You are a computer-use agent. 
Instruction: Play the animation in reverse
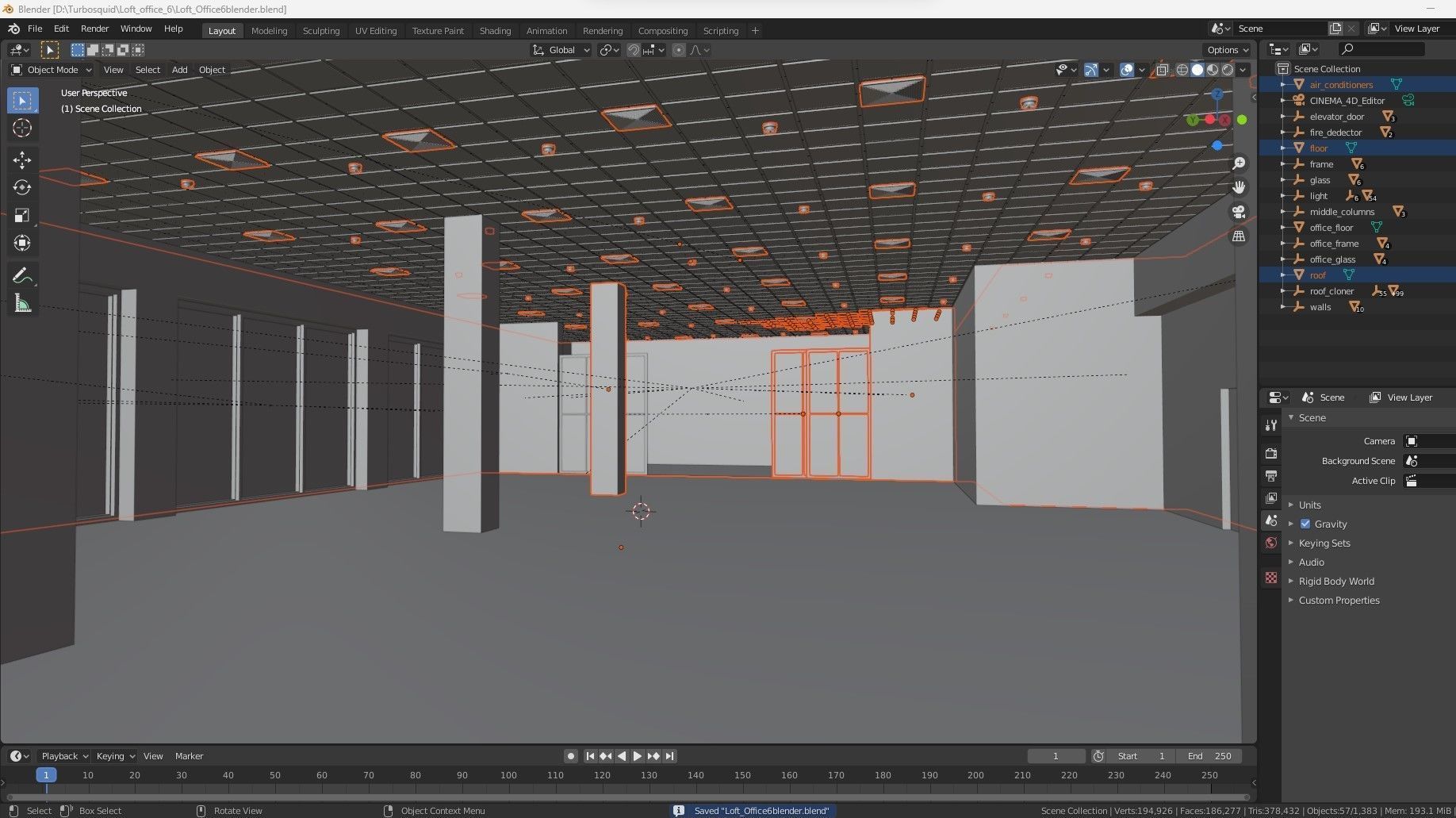[x=622, y=756]
